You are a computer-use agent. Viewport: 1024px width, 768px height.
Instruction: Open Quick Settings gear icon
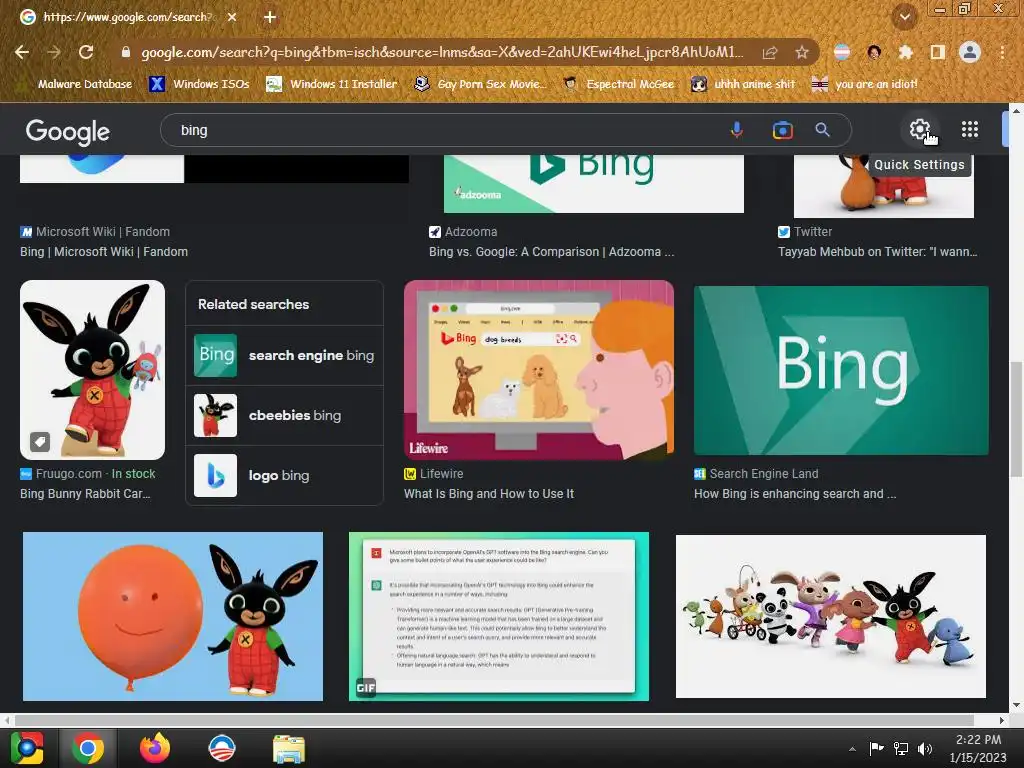click(920, 129)
